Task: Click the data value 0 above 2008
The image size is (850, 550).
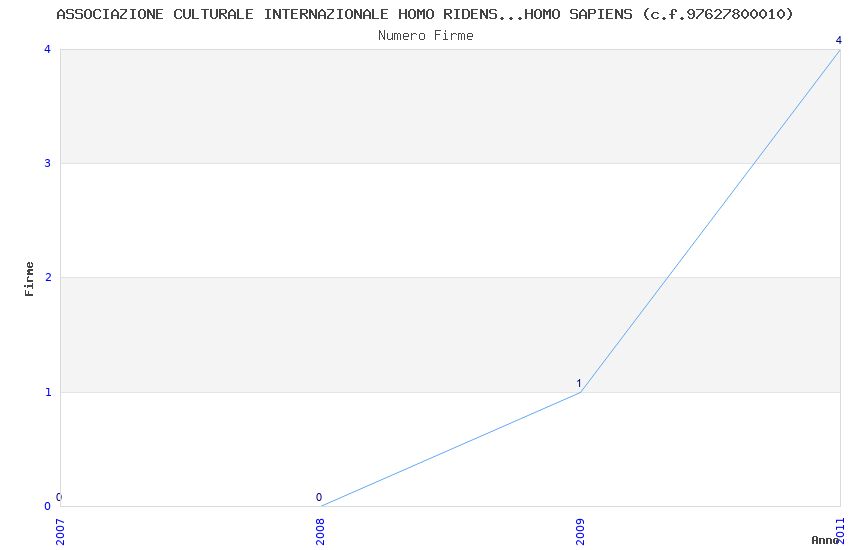Action: point(319,497)
